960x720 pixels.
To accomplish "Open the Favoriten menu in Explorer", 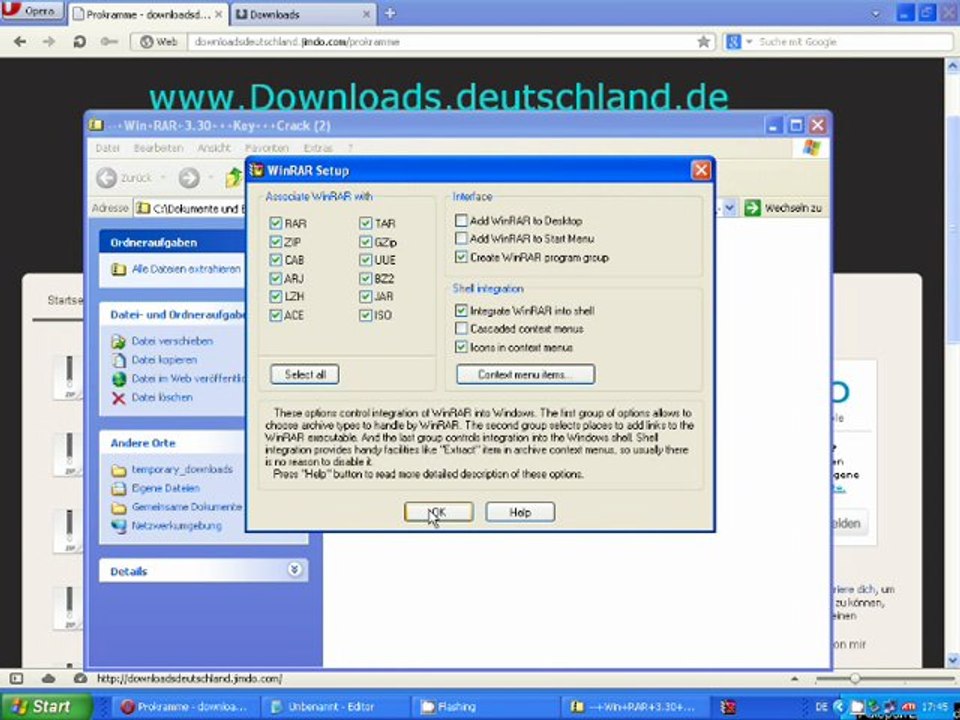I will (266, 148).
